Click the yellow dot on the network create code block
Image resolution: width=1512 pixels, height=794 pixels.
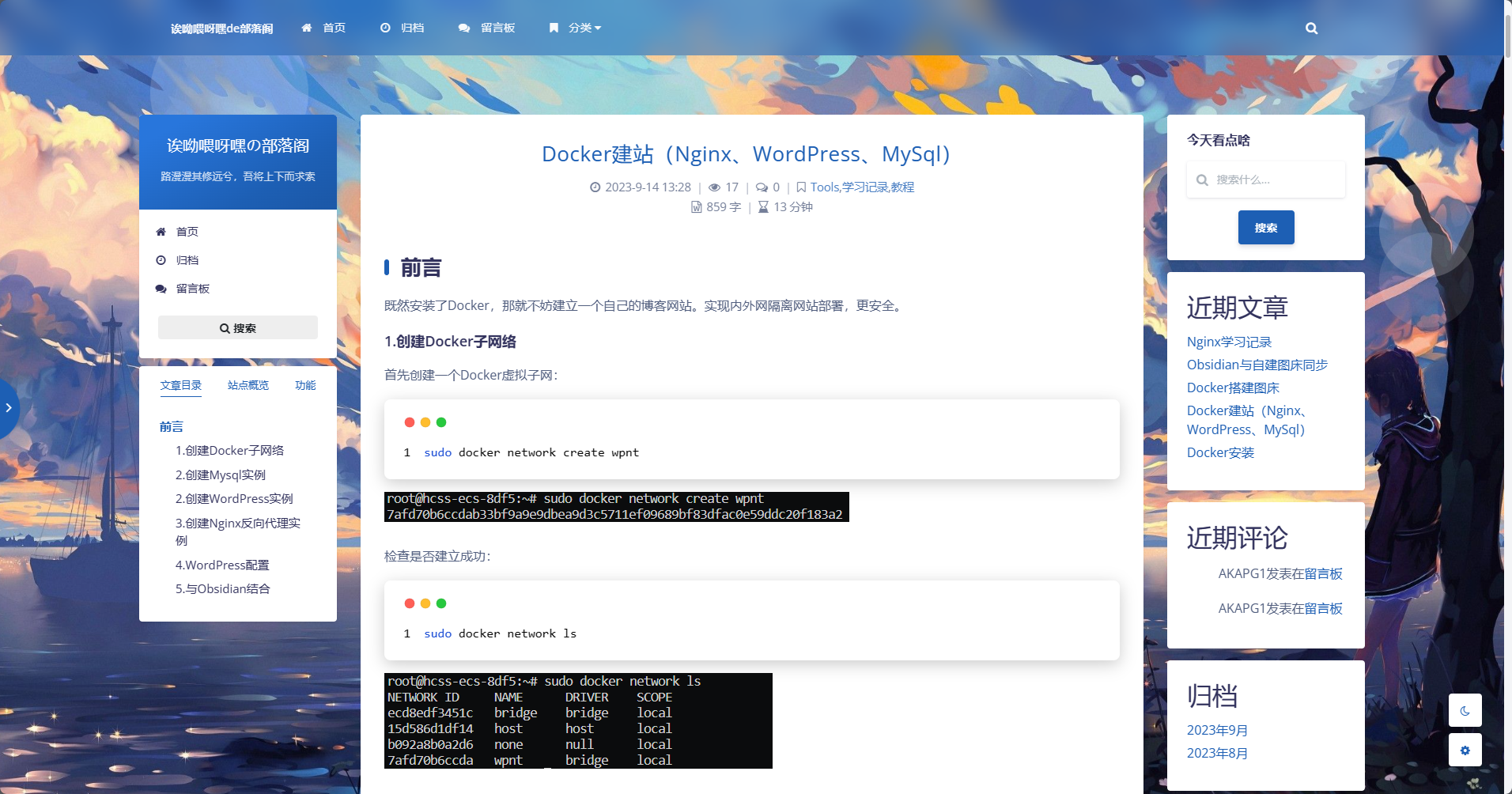pyautogui.click(x=425, y=422)
